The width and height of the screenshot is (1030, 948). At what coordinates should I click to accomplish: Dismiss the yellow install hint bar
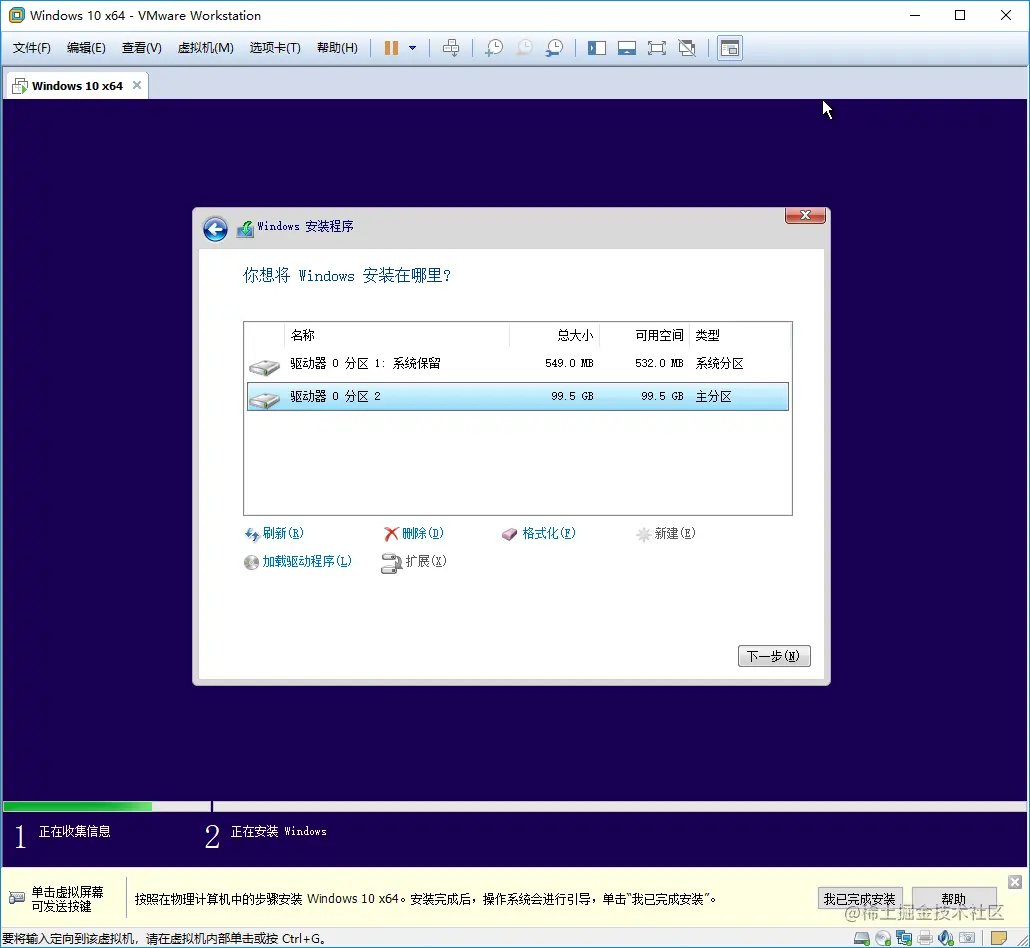[x=1015, y=882]
